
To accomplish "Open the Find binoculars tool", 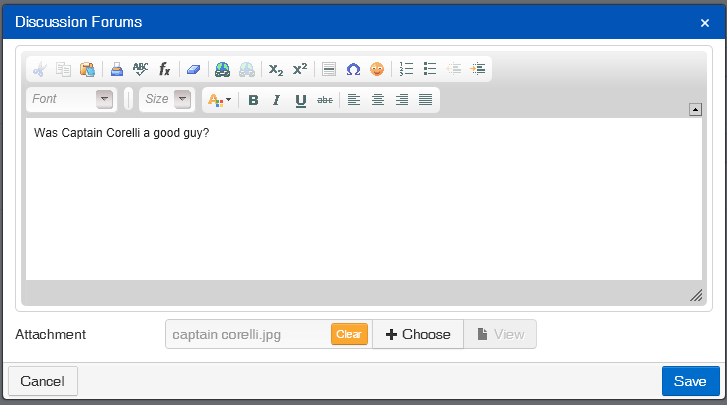I will tap(222, 69).
